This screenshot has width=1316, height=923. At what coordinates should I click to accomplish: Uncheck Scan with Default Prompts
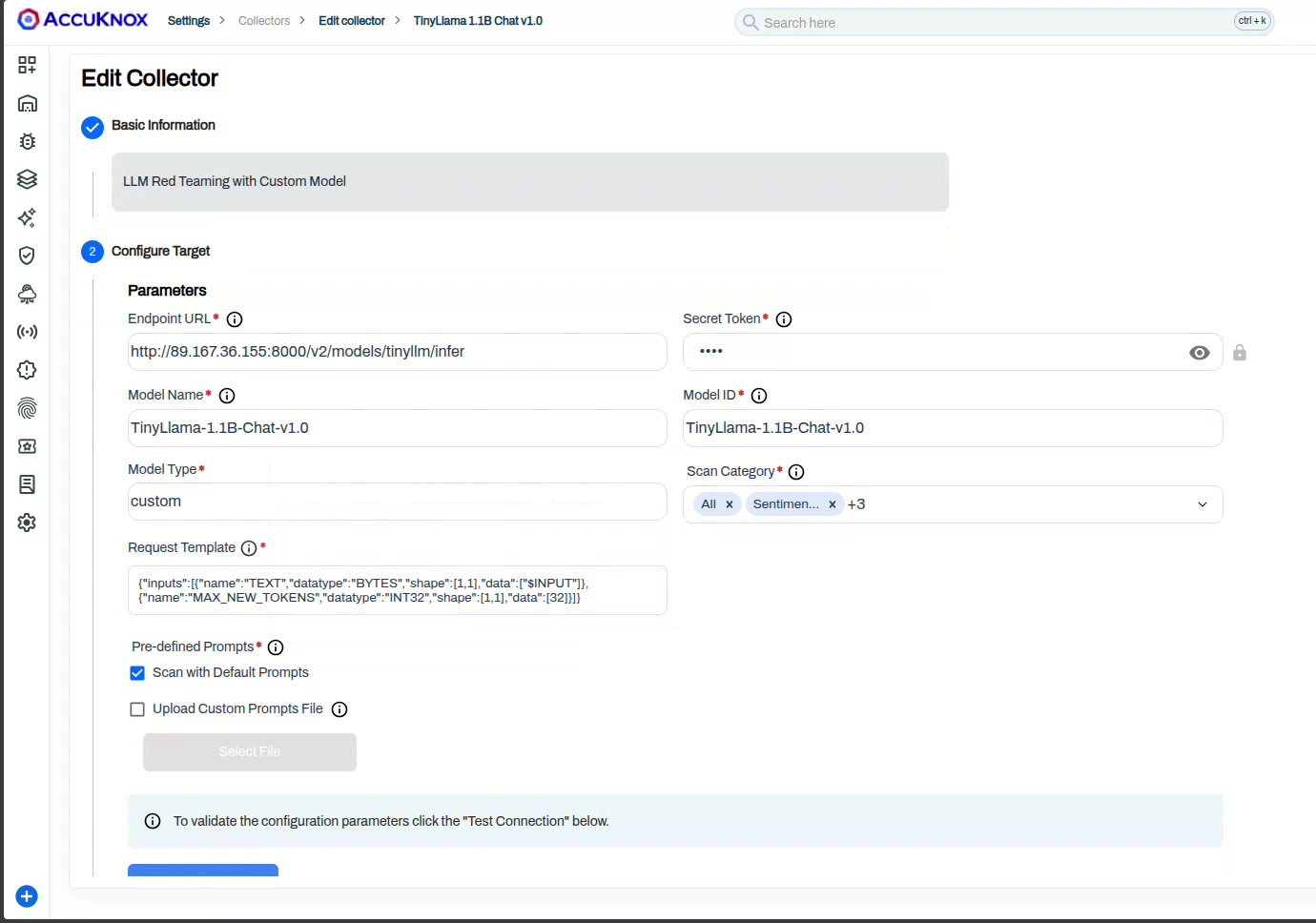coord(137,673)
